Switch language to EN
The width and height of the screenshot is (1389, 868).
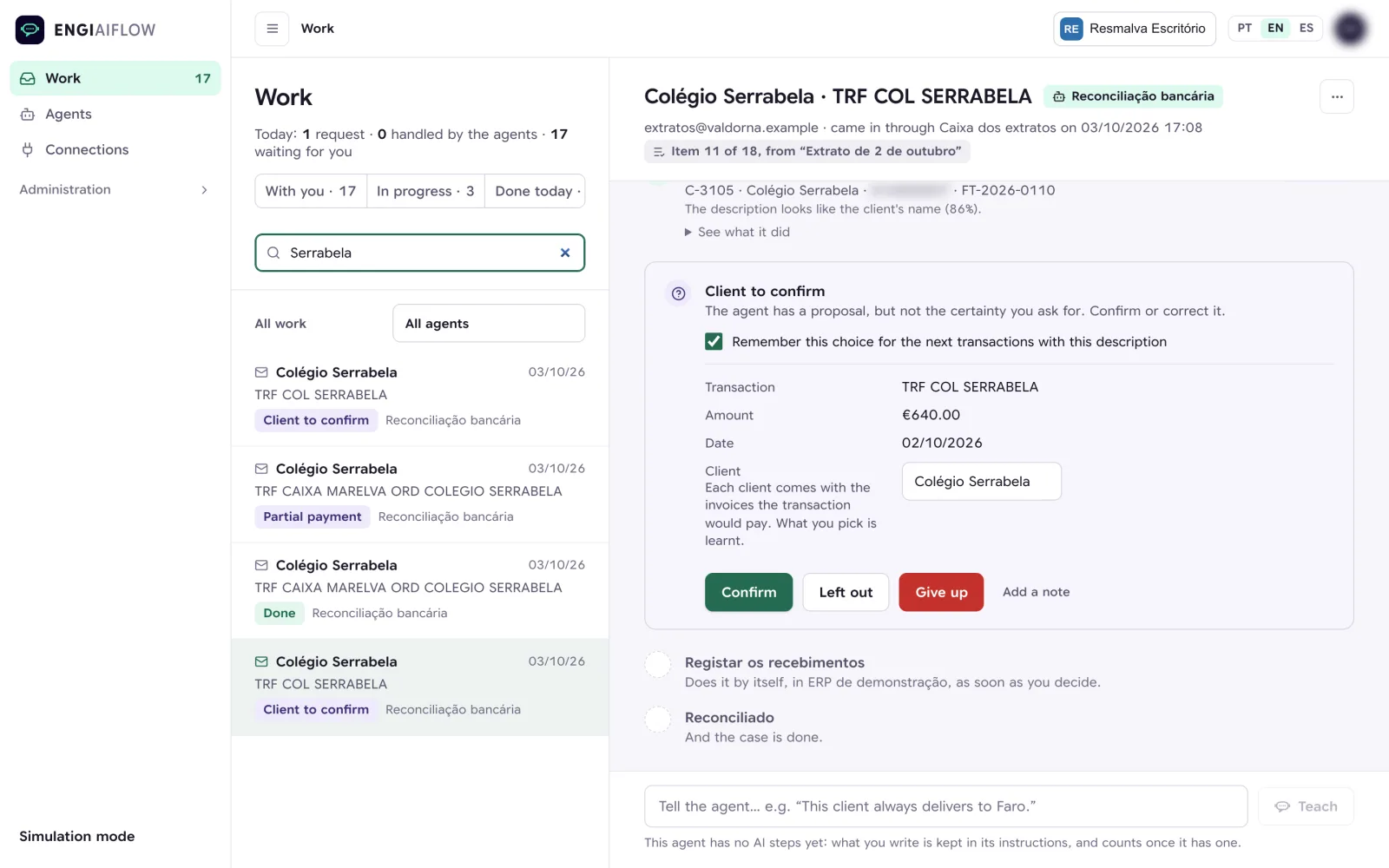point(1275,28)
